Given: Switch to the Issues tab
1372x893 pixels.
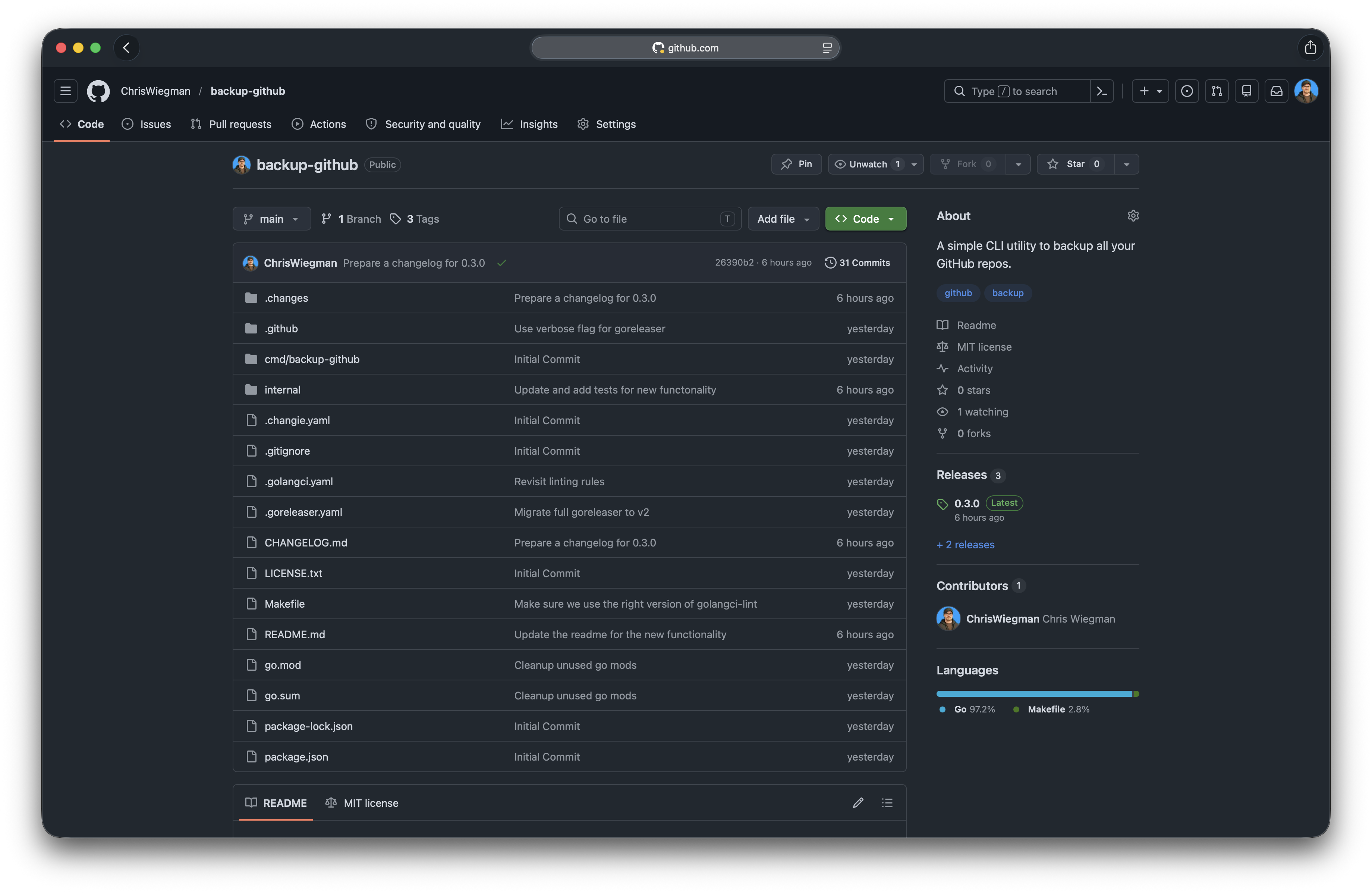Looking at the screenshot, I should (x=147, y=124).
